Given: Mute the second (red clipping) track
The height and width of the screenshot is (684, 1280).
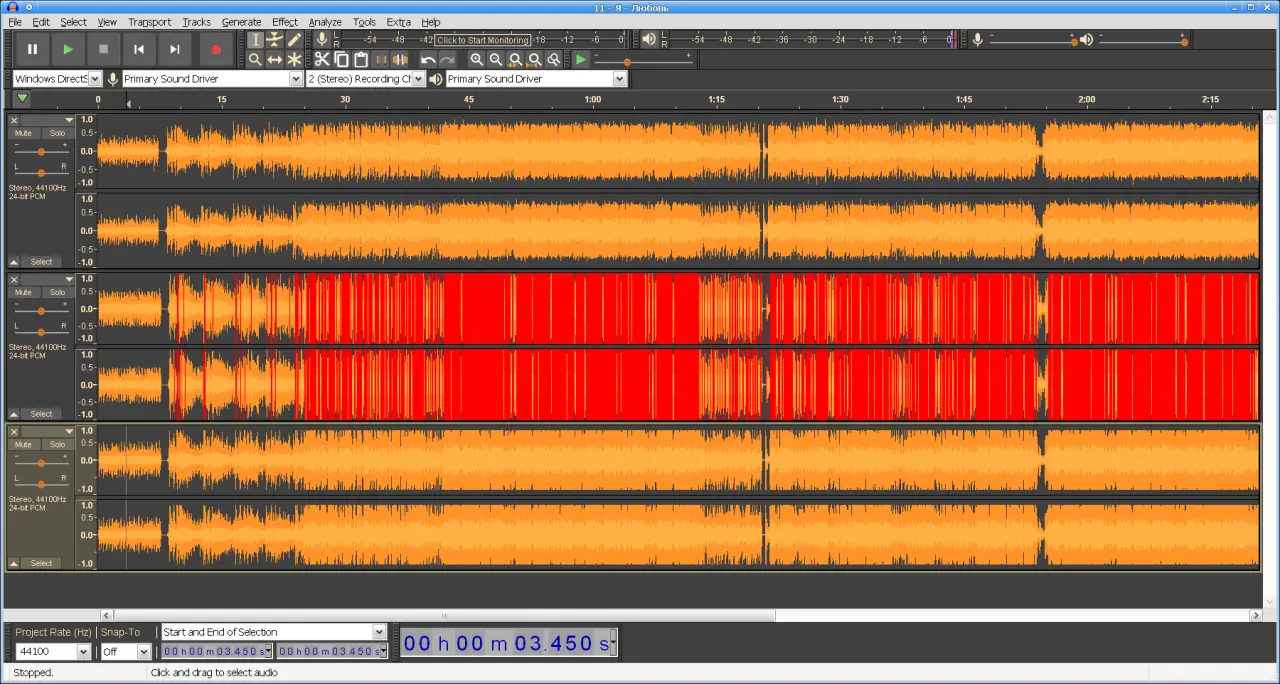Looking at the screenshot, I should point(24,292).
